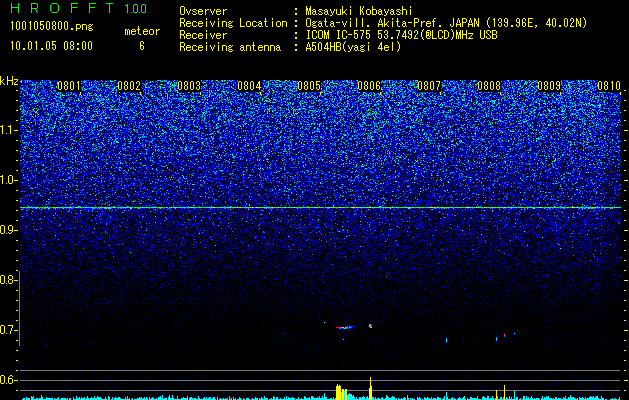
Task: Click the 0809 time marker
Action: [549, 86]
